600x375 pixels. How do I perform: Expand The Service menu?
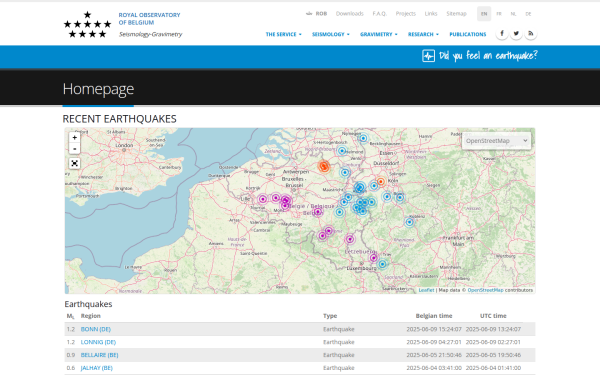pos(284,34)
